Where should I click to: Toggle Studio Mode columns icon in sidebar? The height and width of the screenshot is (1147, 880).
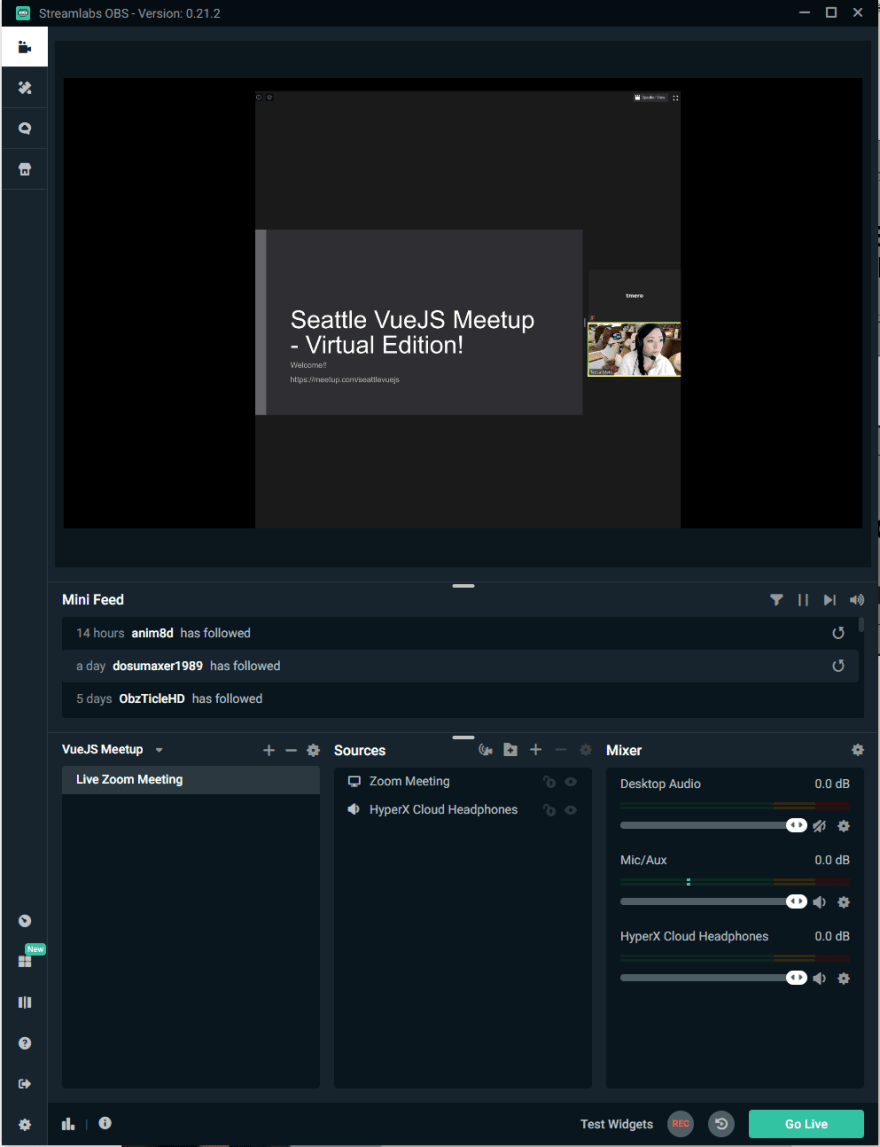pos(25,1002)
